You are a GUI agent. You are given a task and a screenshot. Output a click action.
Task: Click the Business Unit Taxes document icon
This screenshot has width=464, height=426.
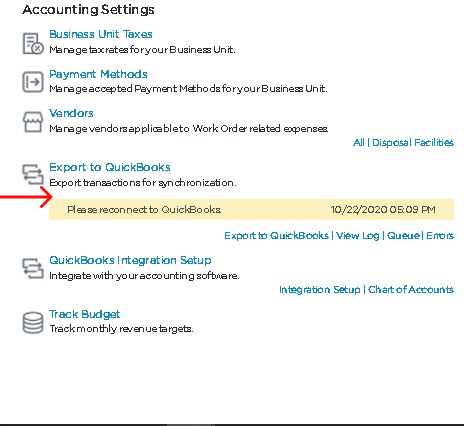(x=33, y=43)
